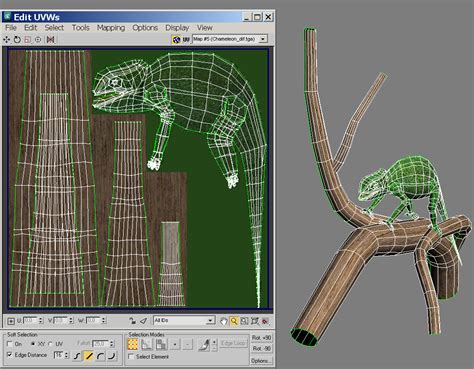Click the Filter Selected Faces icon

143,321
